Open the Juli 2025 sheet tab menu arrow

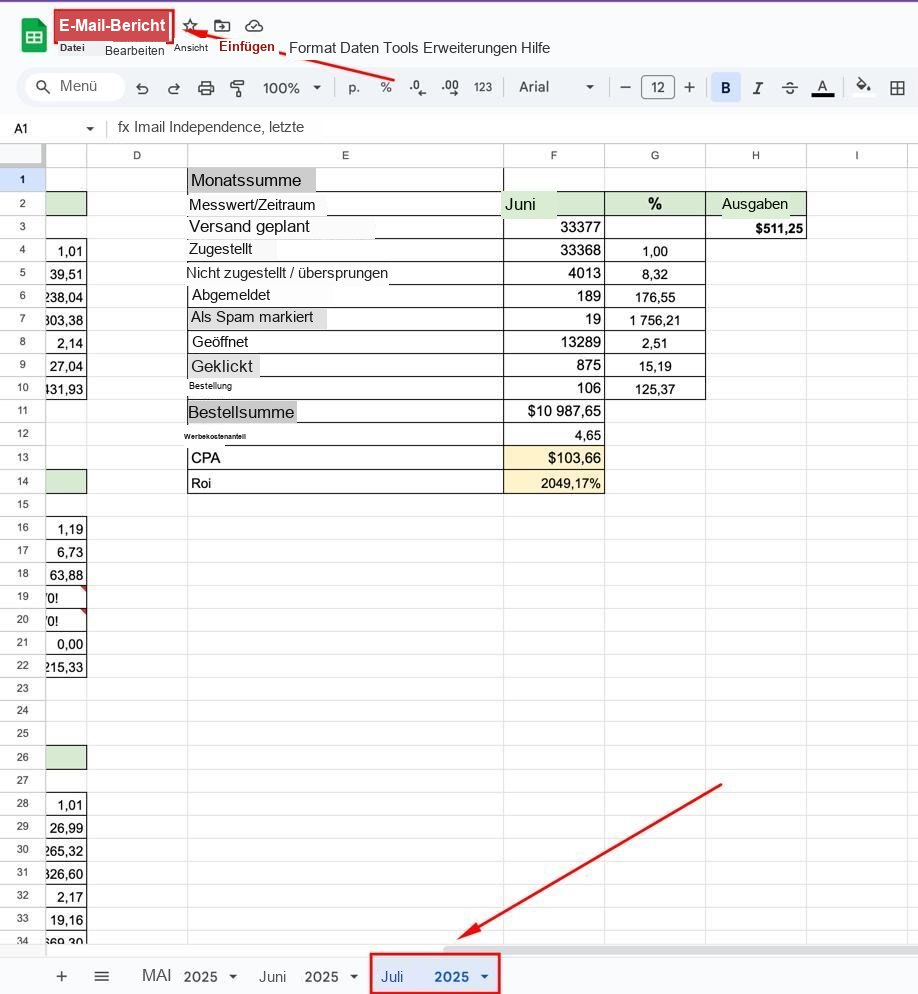coord(484,977)
